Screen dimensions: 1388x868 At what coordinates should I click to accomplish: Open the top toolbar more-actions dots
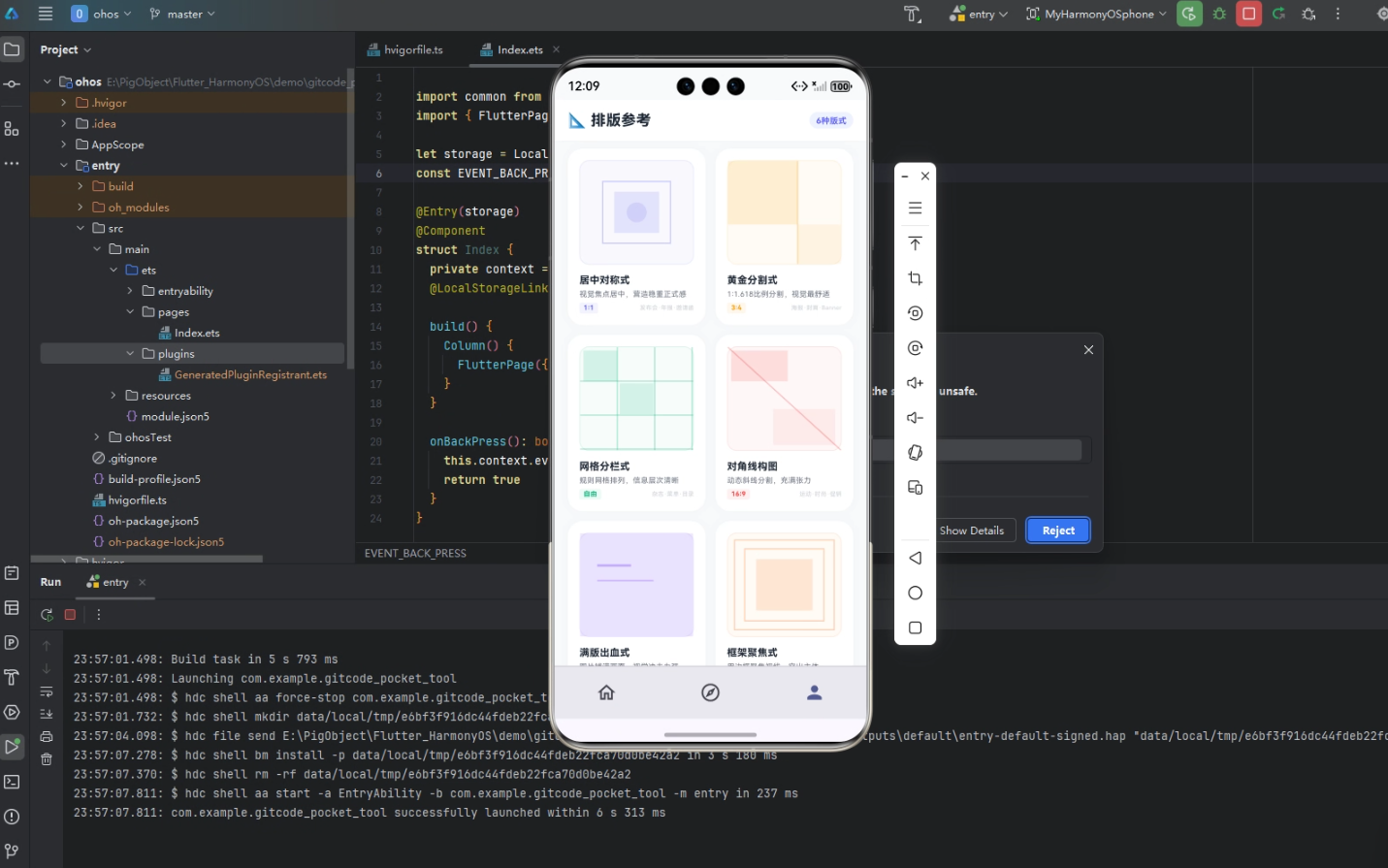(x=1338, y=14)
